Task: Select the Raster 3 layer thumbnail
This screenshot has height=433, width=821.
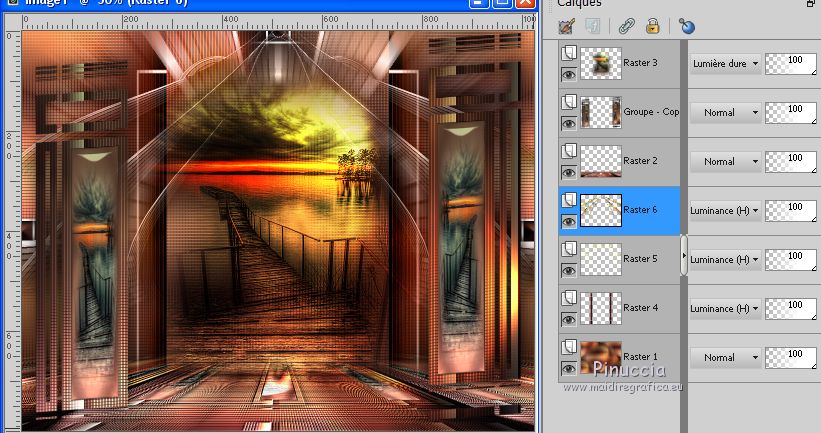Action: tap(601, 63)
